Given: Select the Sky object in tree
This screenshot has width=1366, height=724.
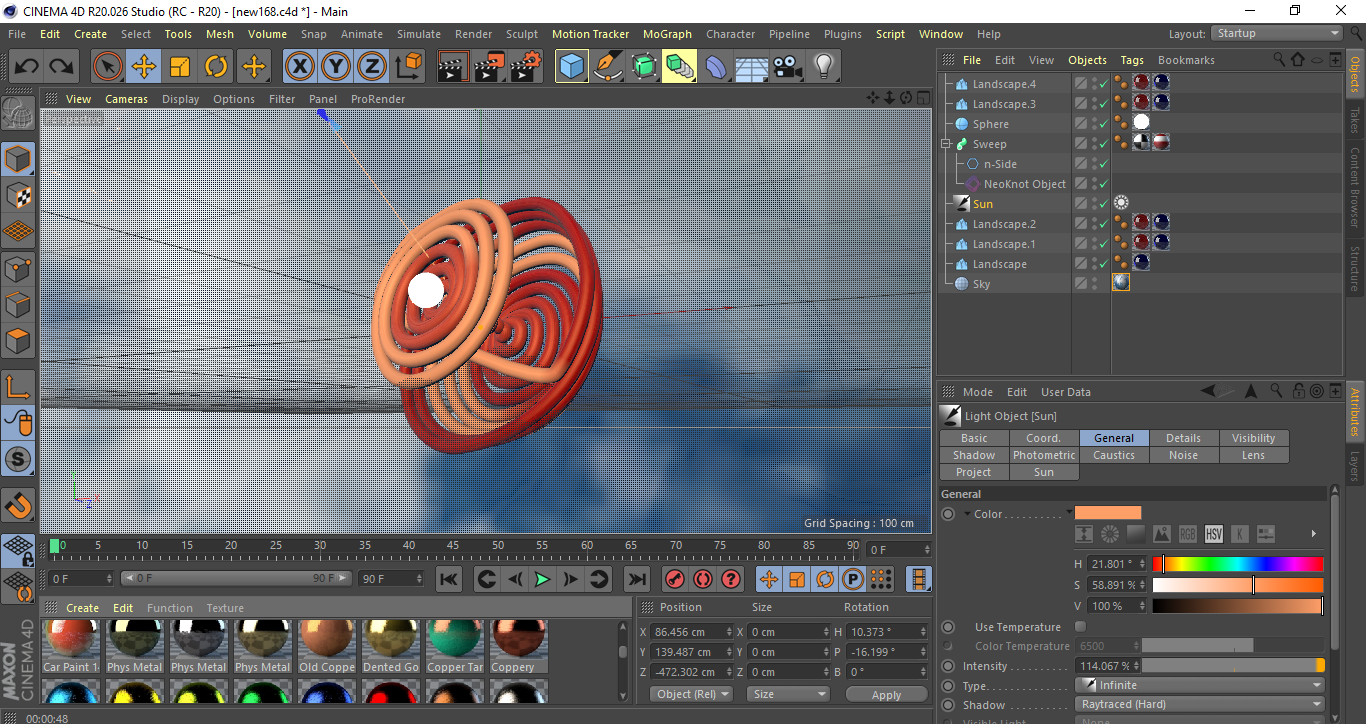Looking at the screenshot, I should tap(981, 284).
